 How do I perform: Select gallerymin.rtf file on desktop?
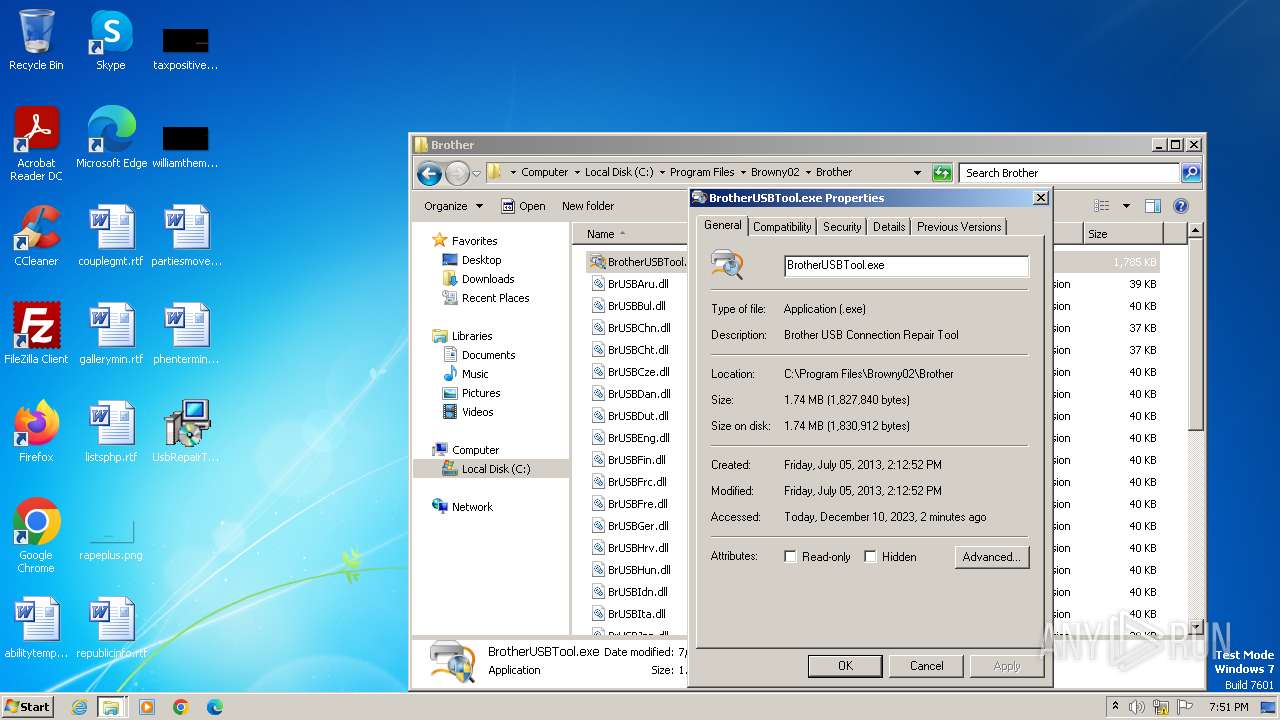(x=111, y=334)
